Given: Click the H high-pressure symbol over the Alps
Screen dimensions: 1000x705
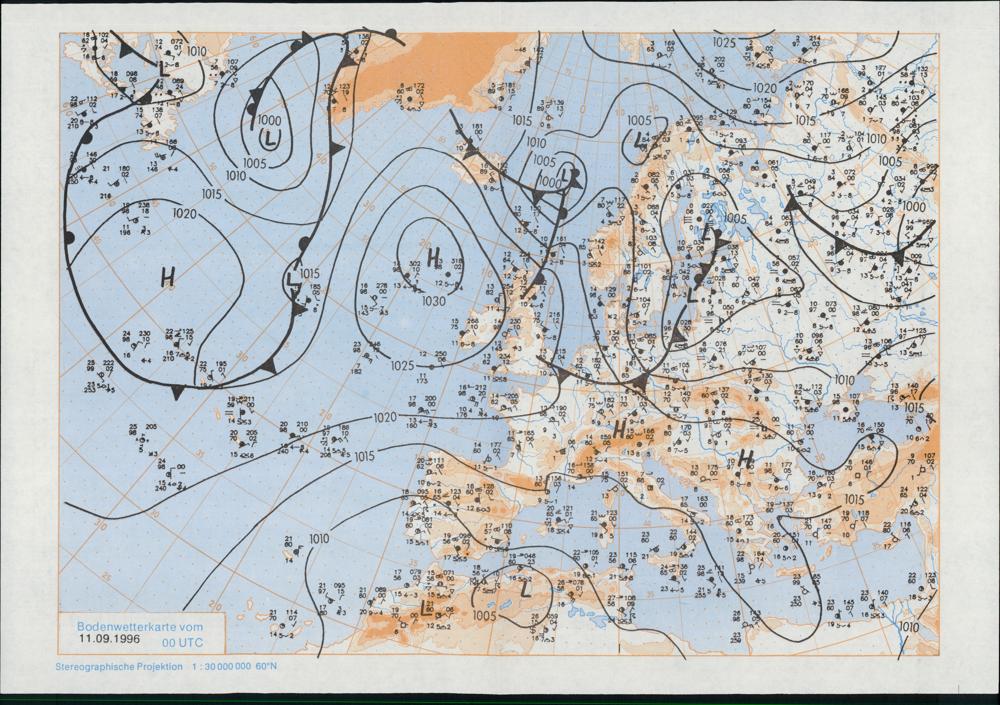Looking at the screenshot, I should 620,429.
